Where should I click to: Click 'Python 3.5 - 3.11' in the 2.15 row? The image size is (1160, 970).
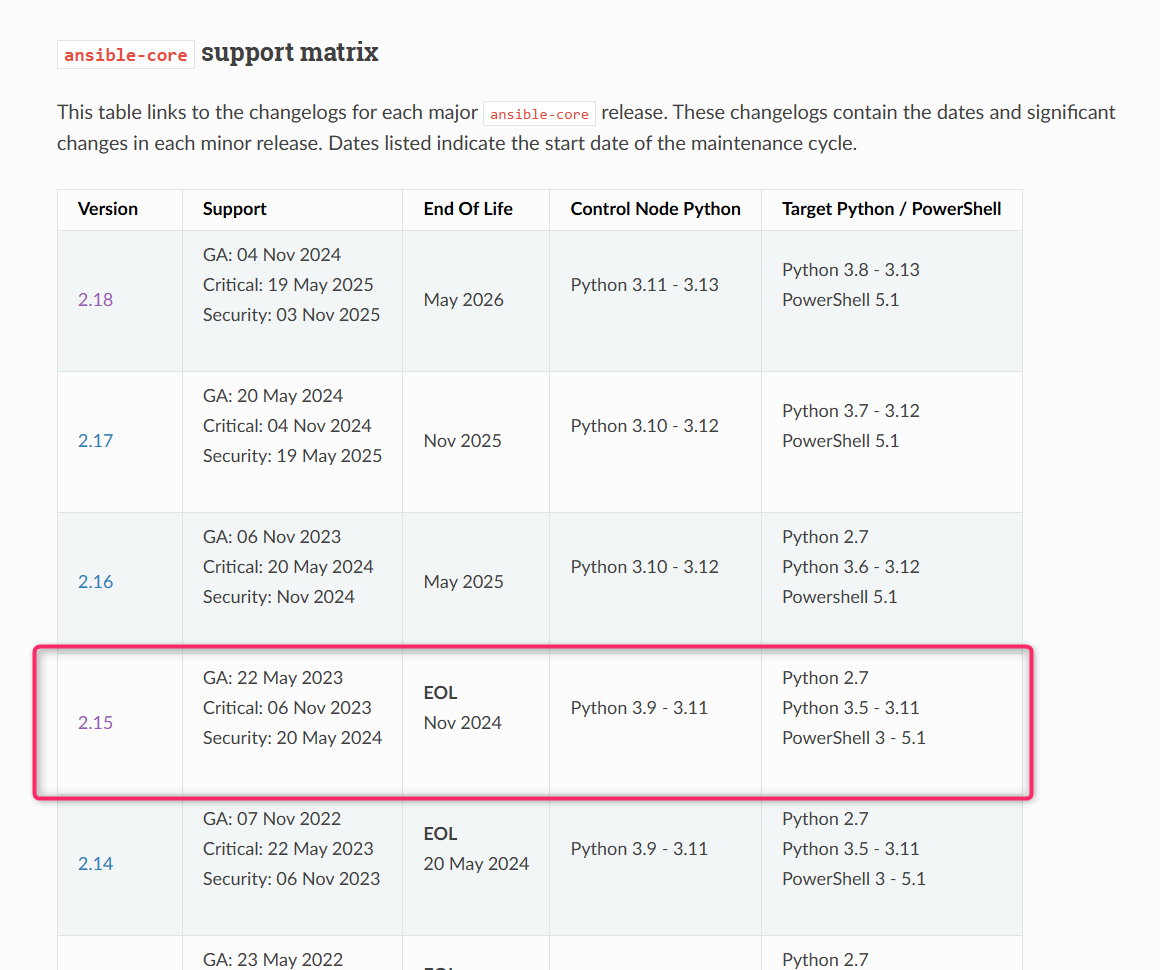[851, 708]
